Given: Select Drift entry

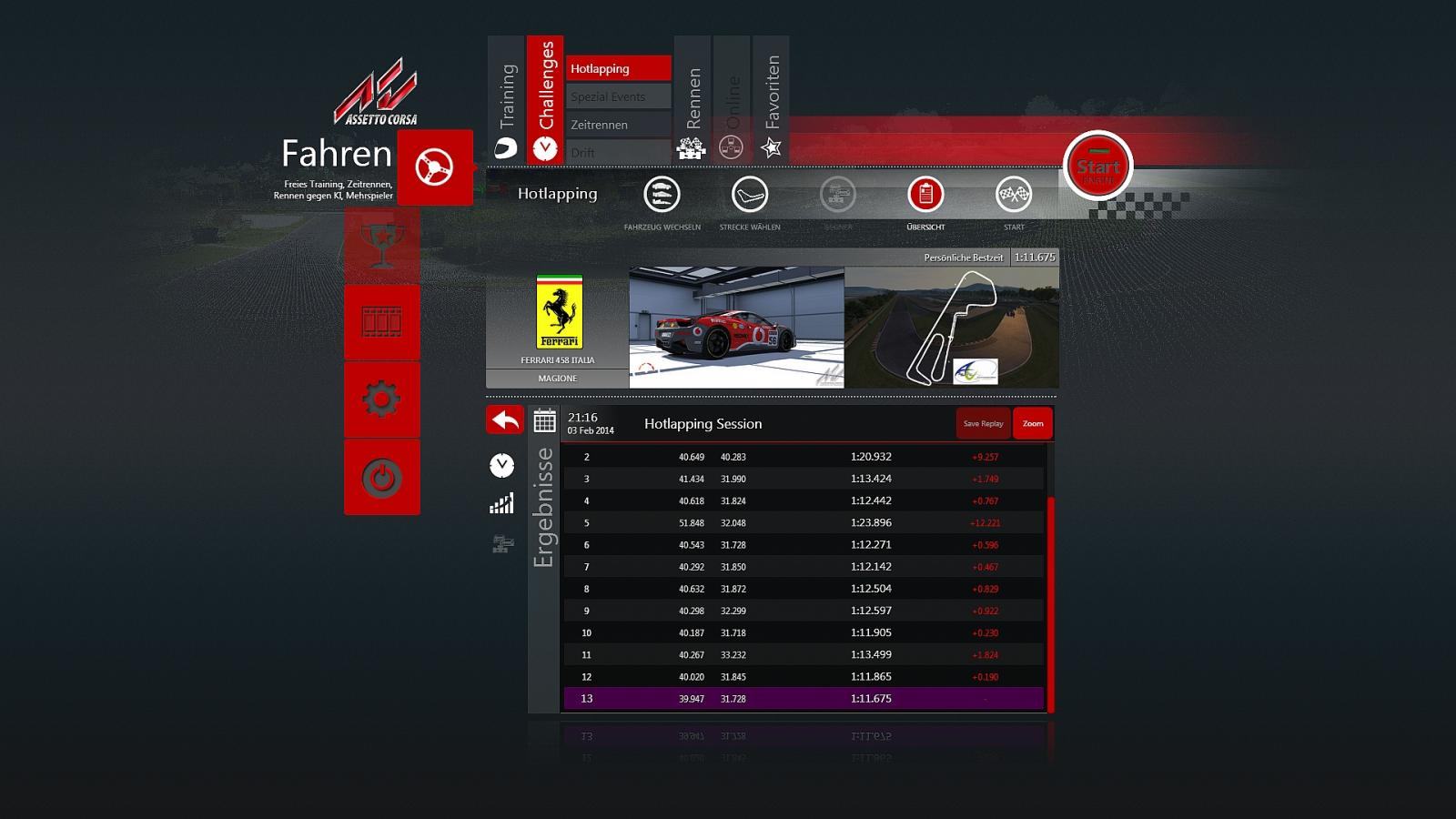Looking at the screenshot, I should pos(619,152).
